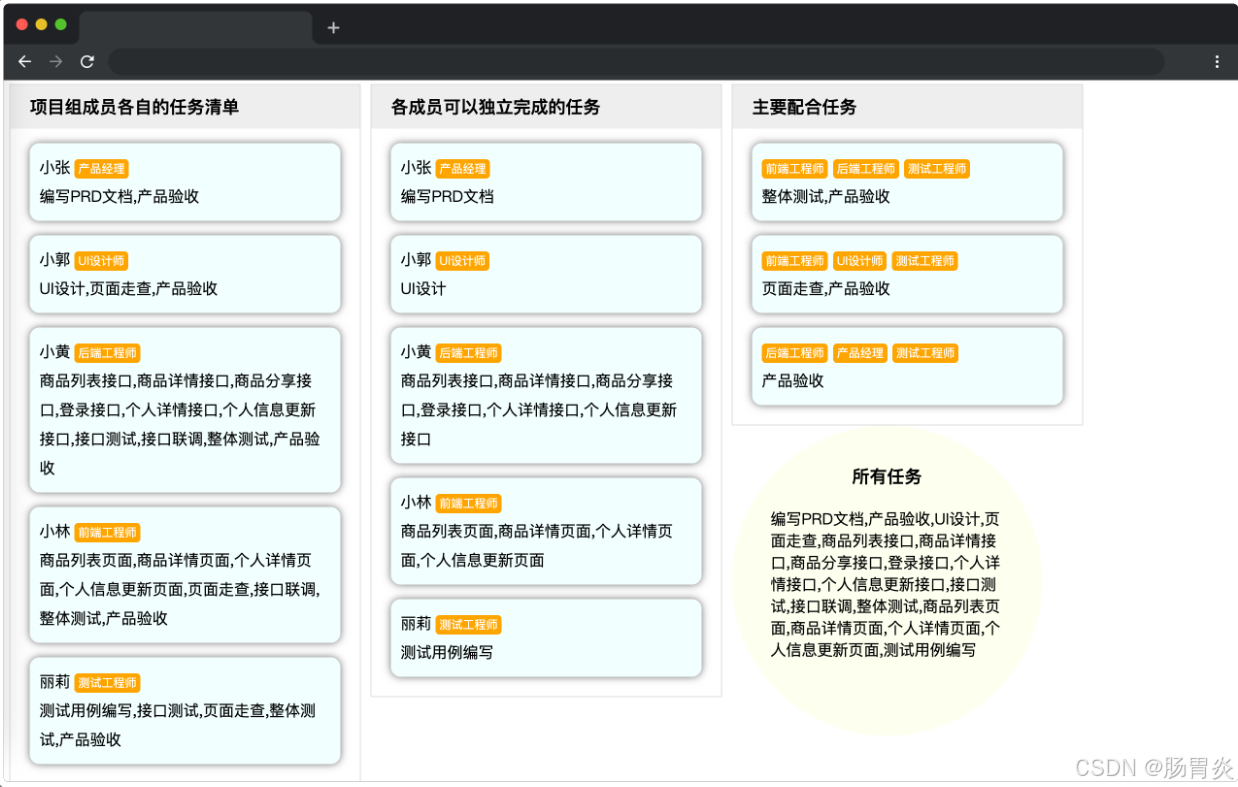Screen dimensions: 1238x787
Task: Click independent task text UI设计
Action: tap(423, 289)
